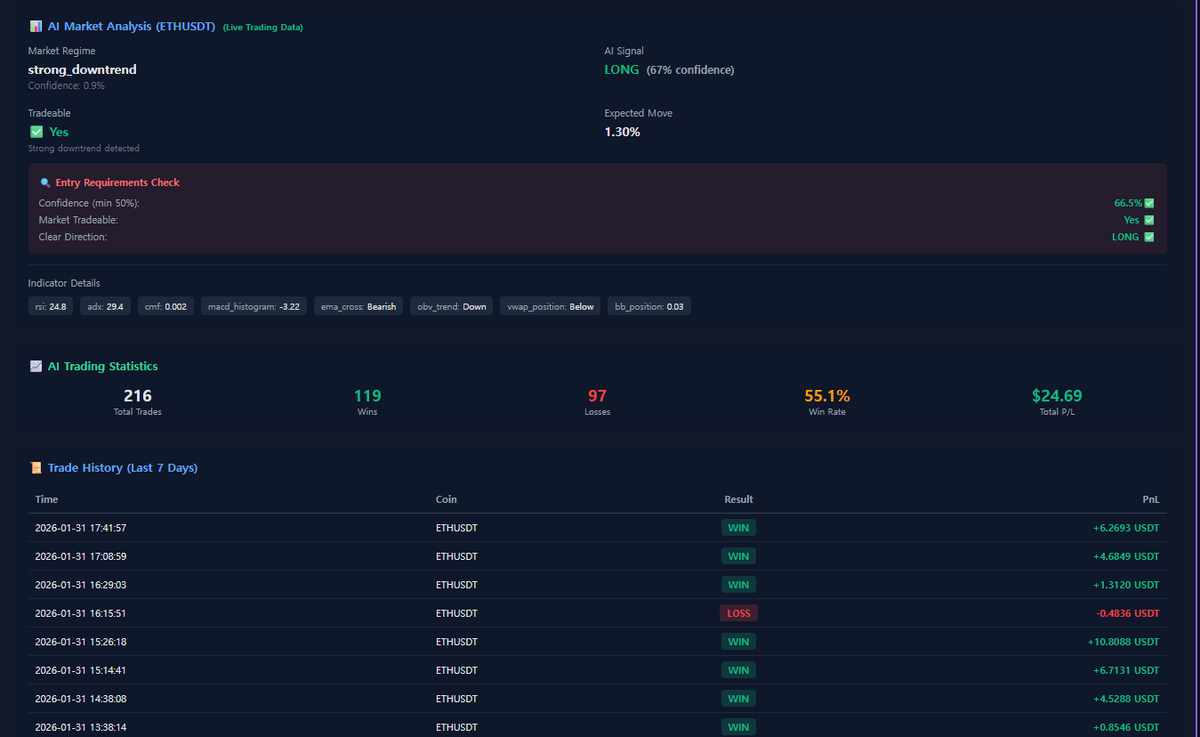
Task: Click the Trade History (Last 7 Days) heading
Action: click(123, 468)
